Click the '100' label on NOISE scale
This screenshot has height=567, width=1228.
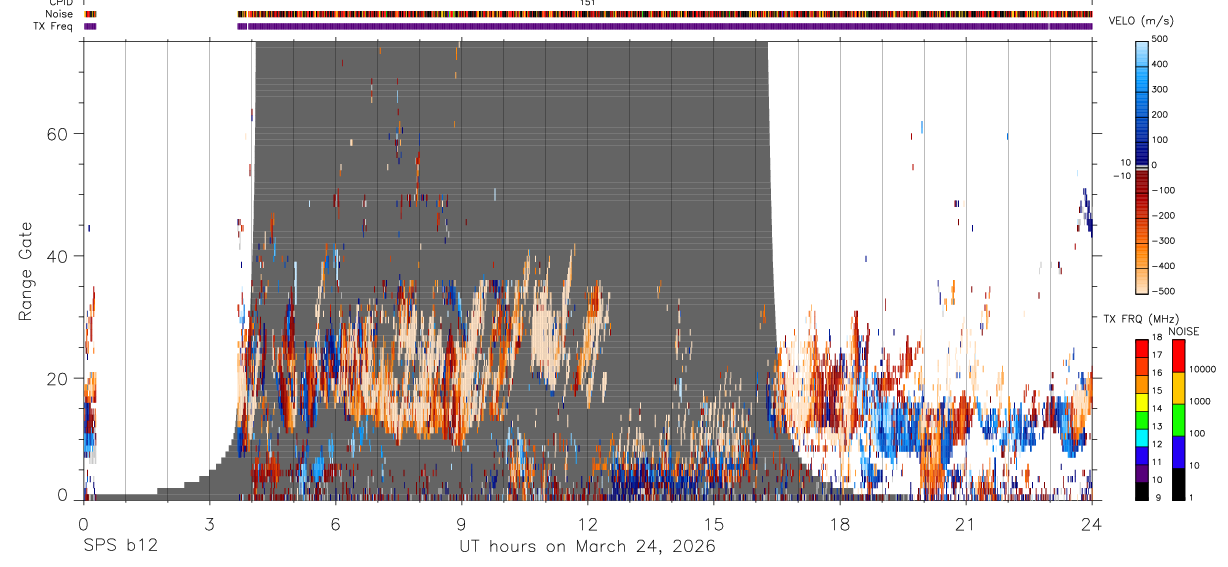click(1197, 434)
